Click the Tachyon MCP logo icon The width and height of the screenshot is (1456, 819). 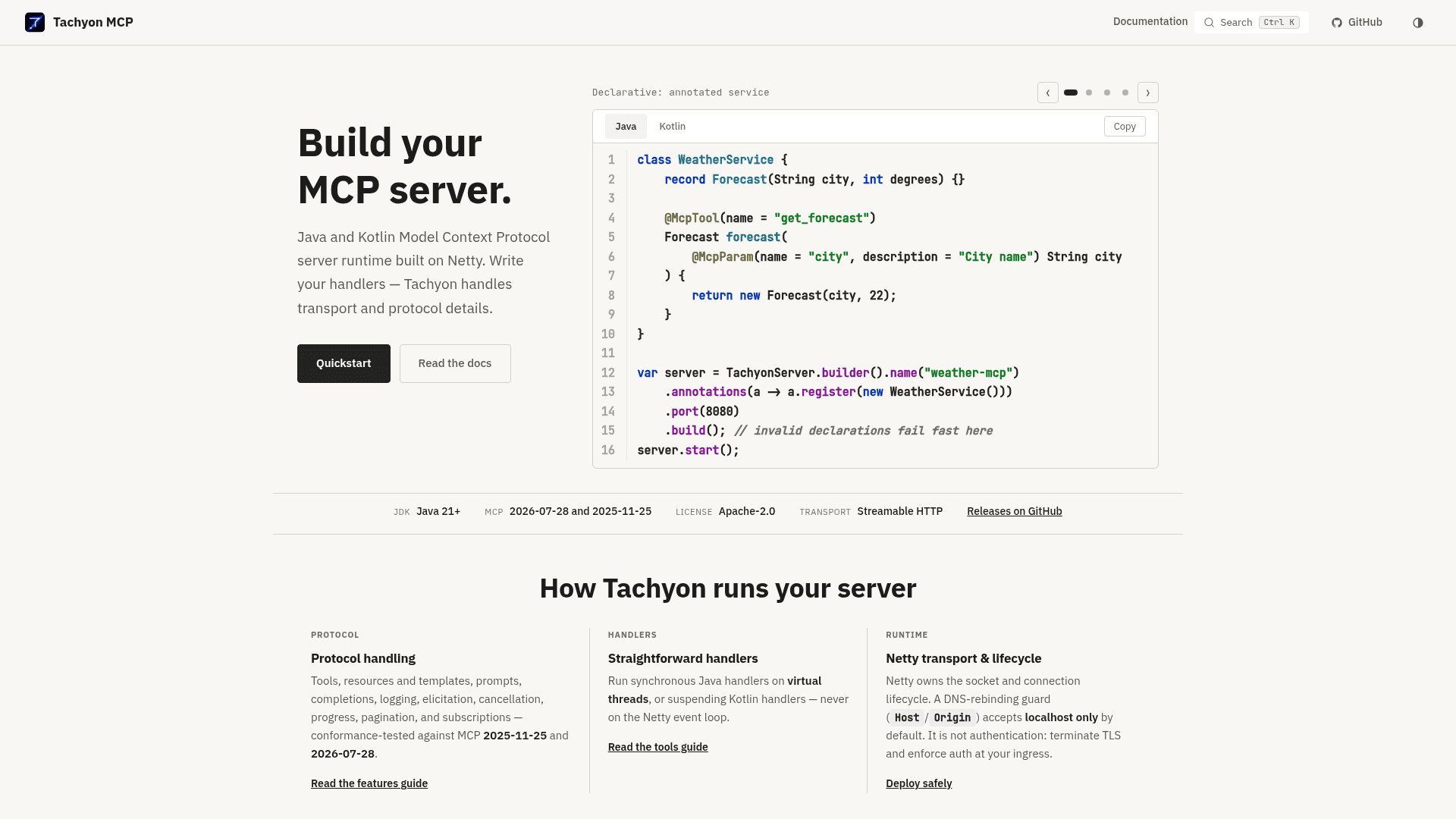[x=35, y=23]
